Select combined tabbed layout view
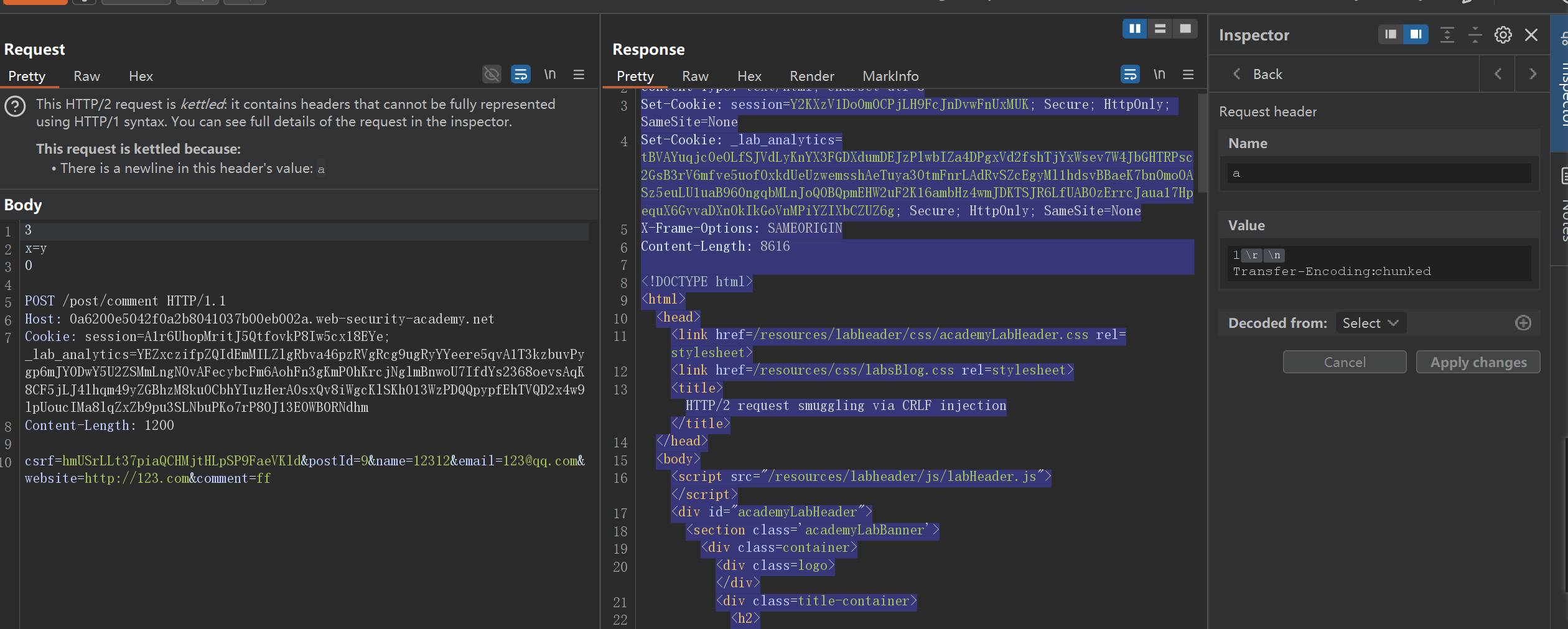The image size is (1568, 629). point(1185,29)
